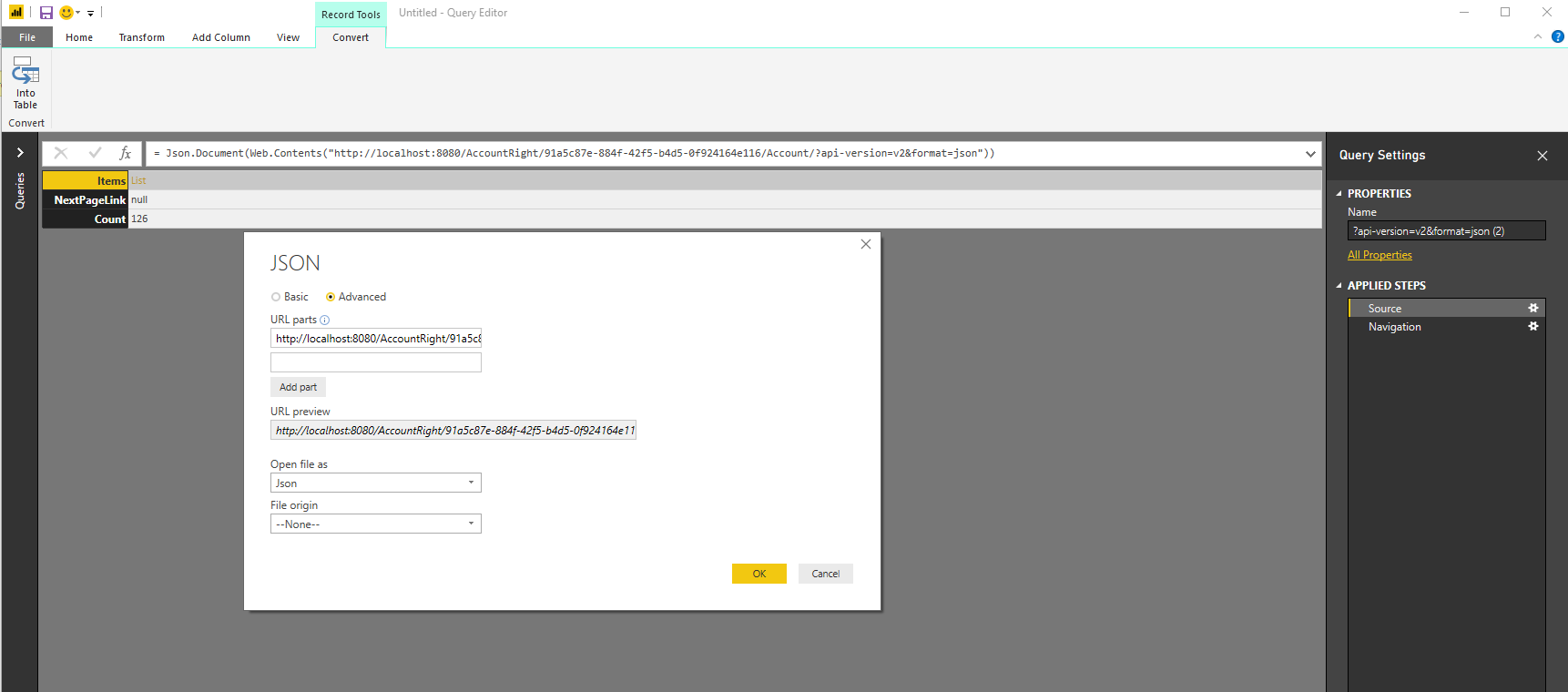This screenshot has width=1568, height=692.
Task: Expand the Queries pane chevron
Action: 20,153
